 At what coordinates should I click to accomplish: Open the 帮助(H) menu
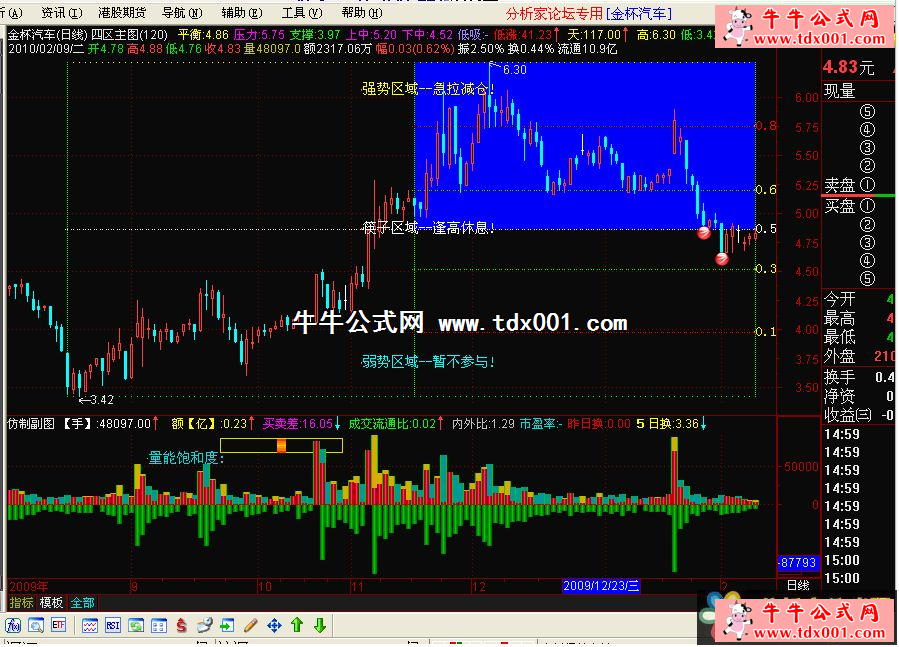click(x=362, y=13)
